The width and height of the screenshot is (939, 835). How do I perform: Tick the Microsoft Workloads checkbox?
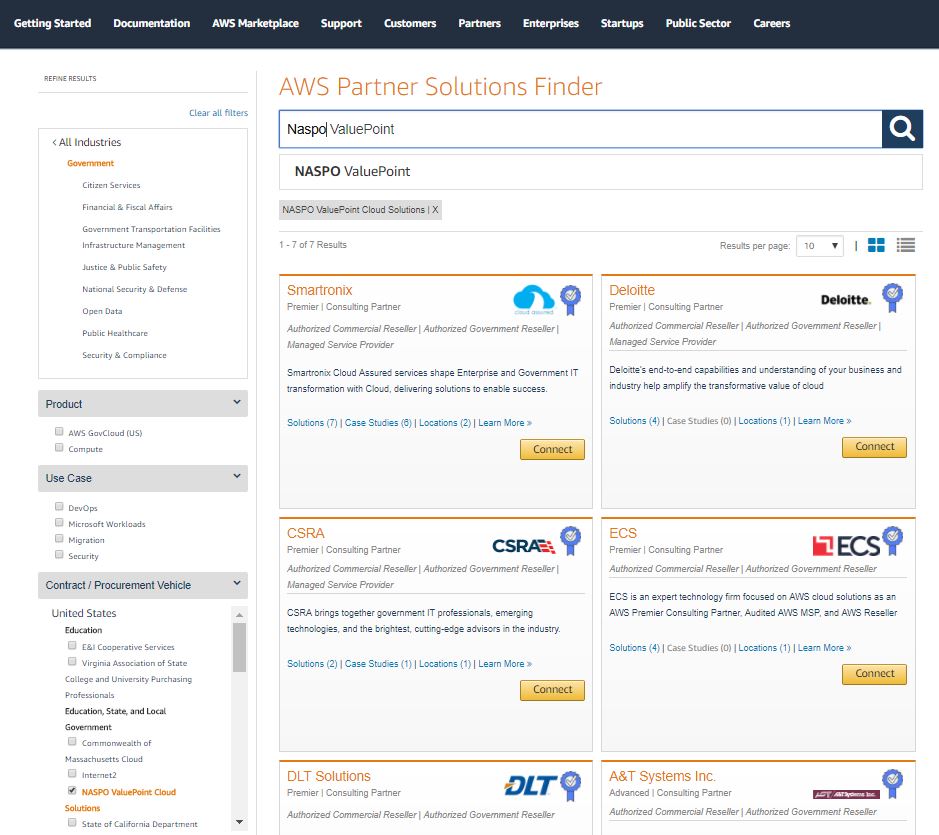(59, 522)
